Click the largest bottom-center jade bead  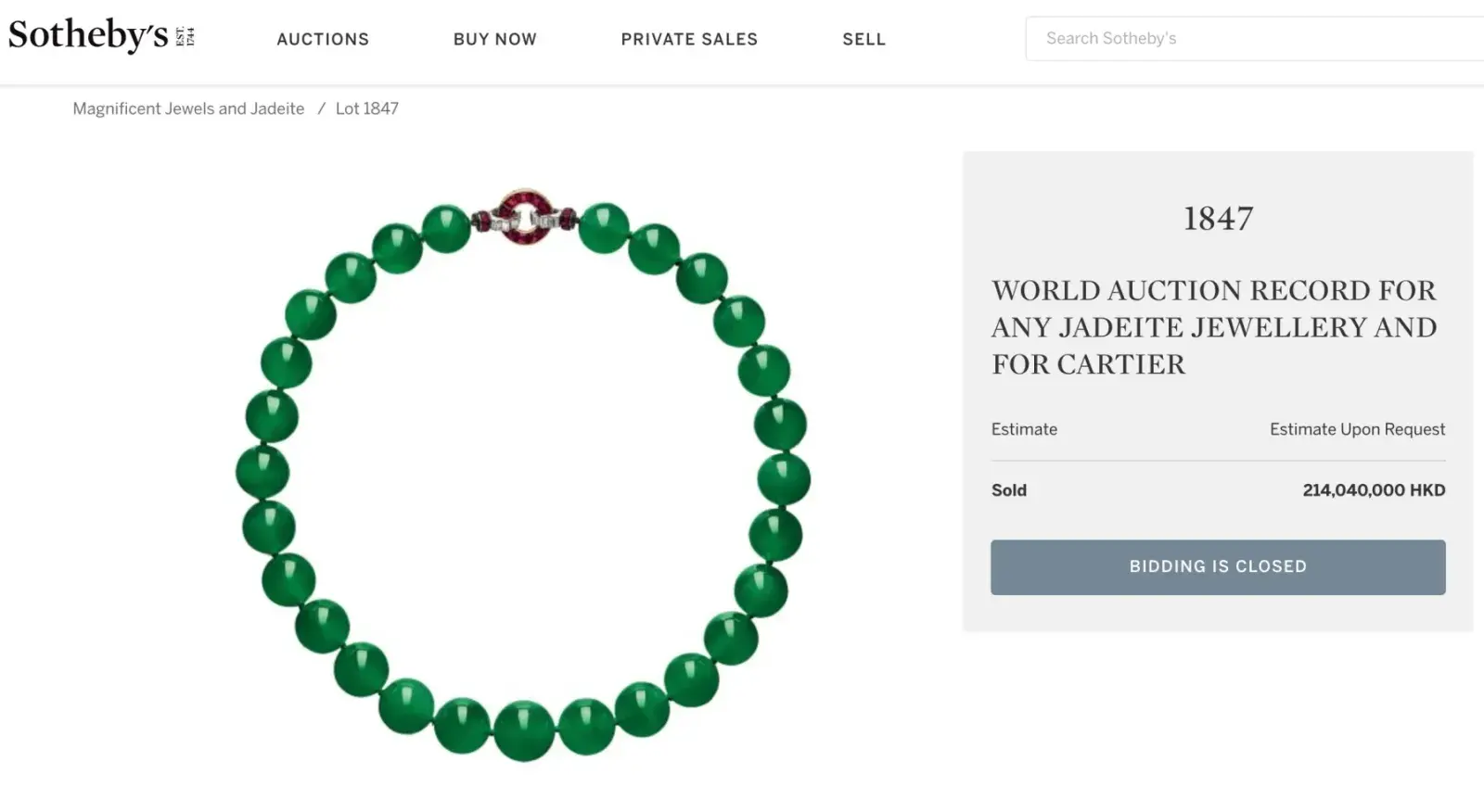click(x=524, y=730)
